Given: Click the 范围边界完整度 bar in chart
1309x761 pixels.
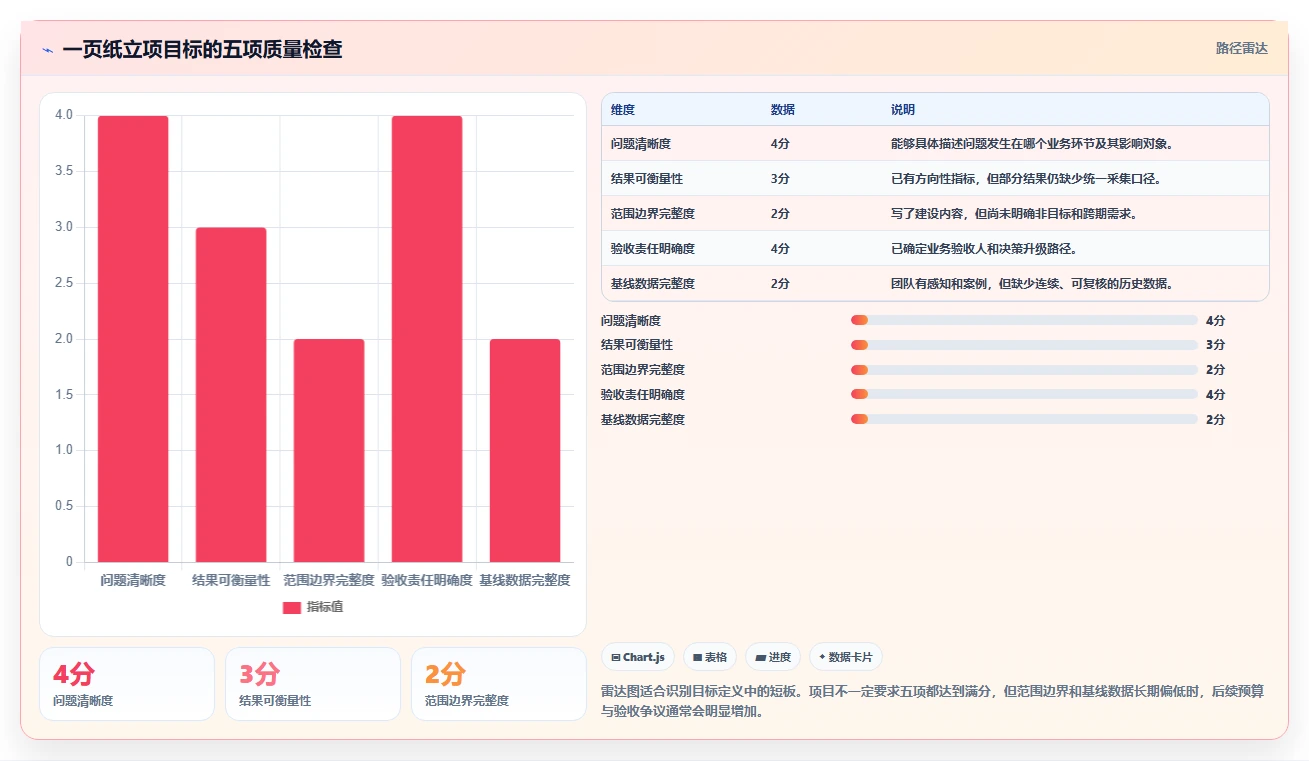Looking at the screenshot, I should tap(329, 451).
